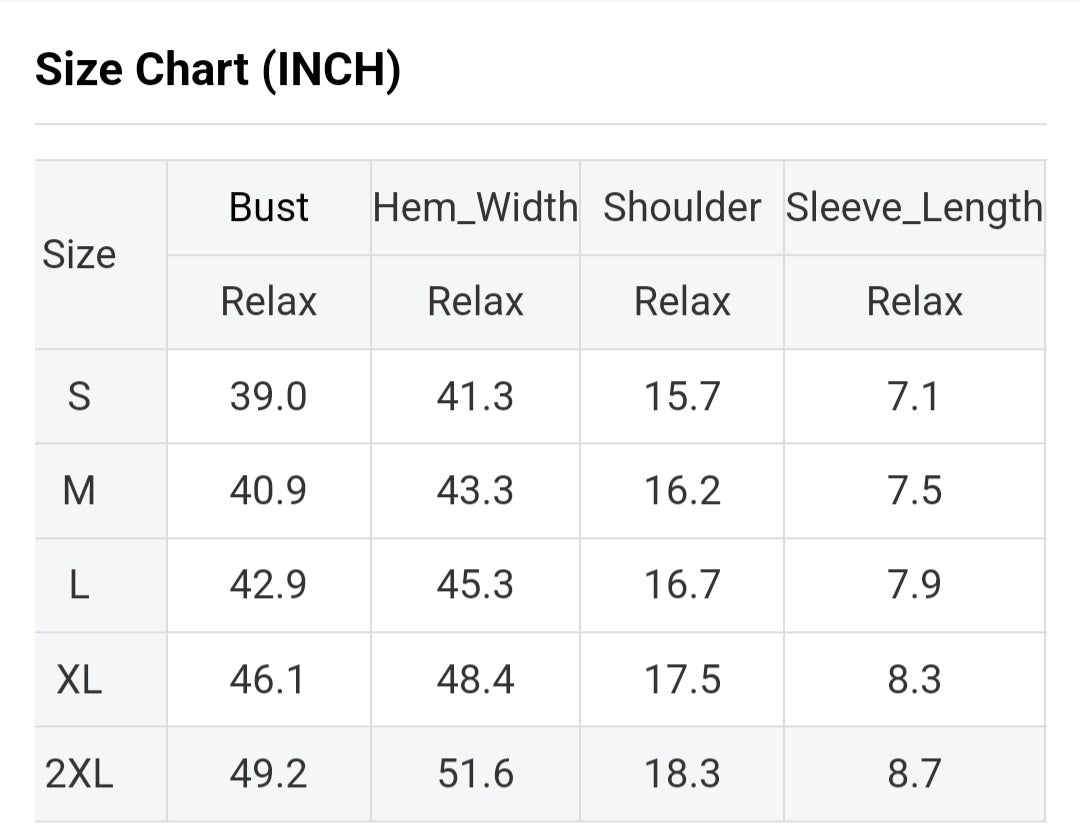Screen dimensions: 1080x840
Task: Select the 17.5 shoulder value
Action: (682, 680)
